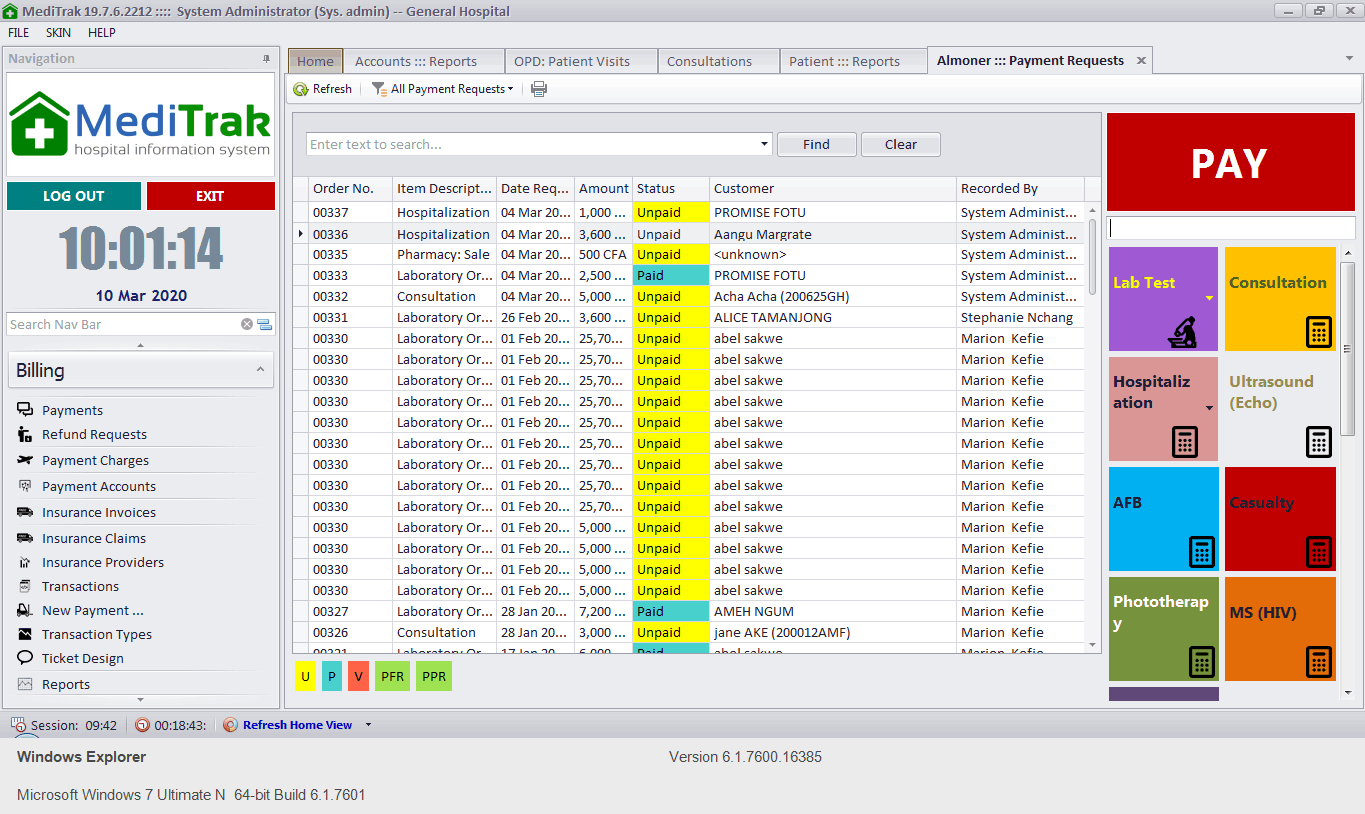The width and height of the screenshot is (1365, 814).
Task: Toggle the Navigation panel pin
Action: [x=266, y=59]
